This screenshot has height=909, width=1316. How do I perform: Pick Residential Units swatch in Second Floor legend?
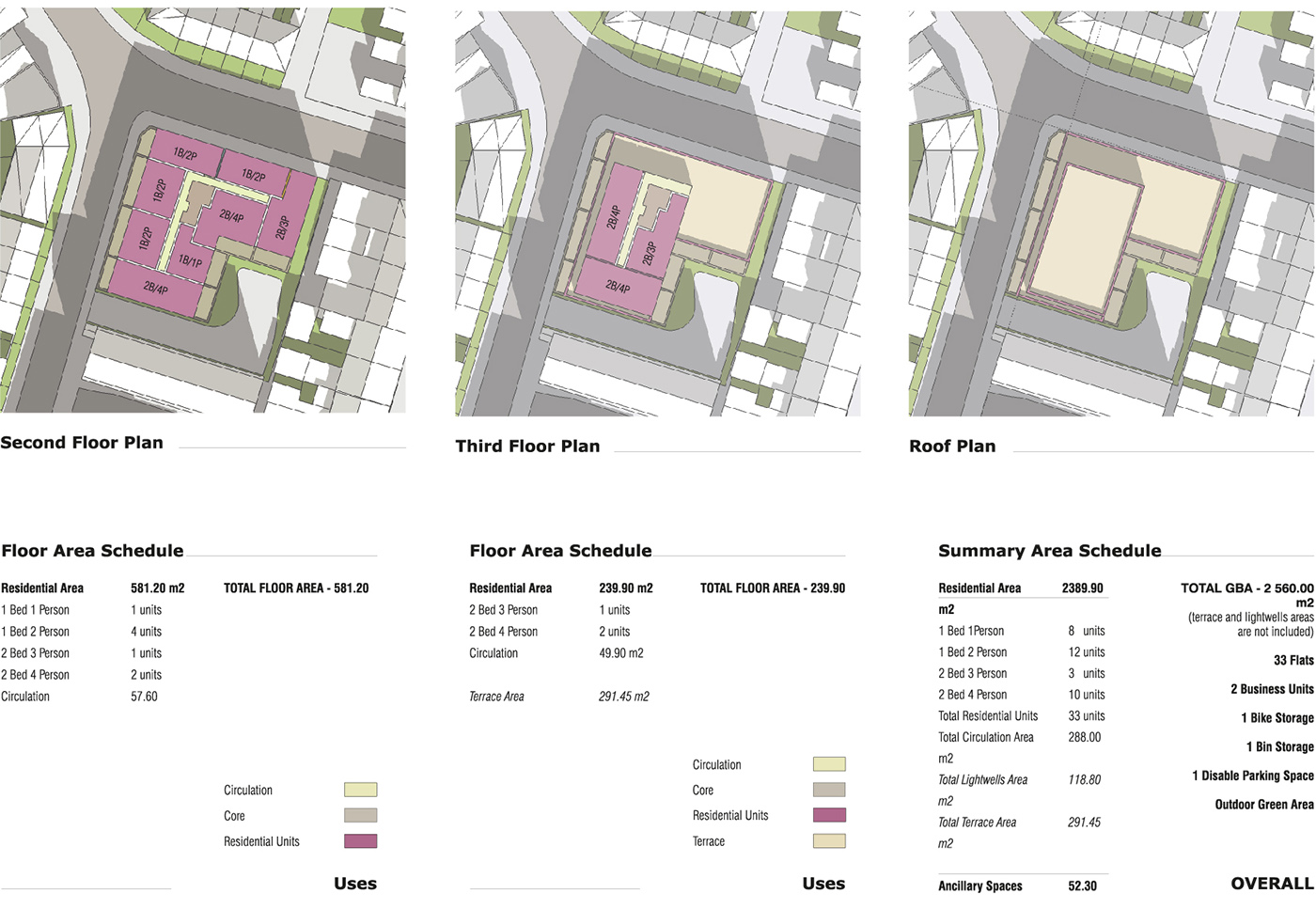(x=360, y=841)
